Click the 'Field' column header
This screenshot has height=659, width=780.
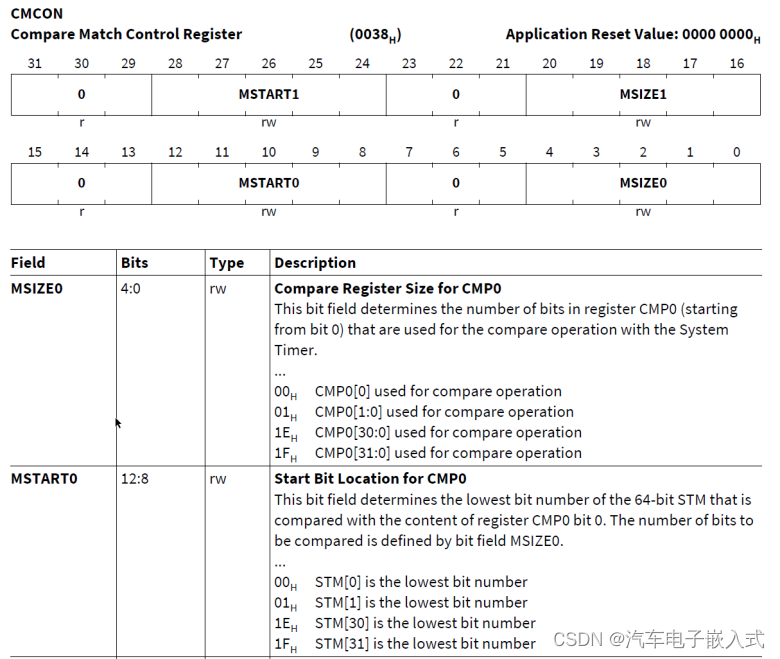click(28, 263)
